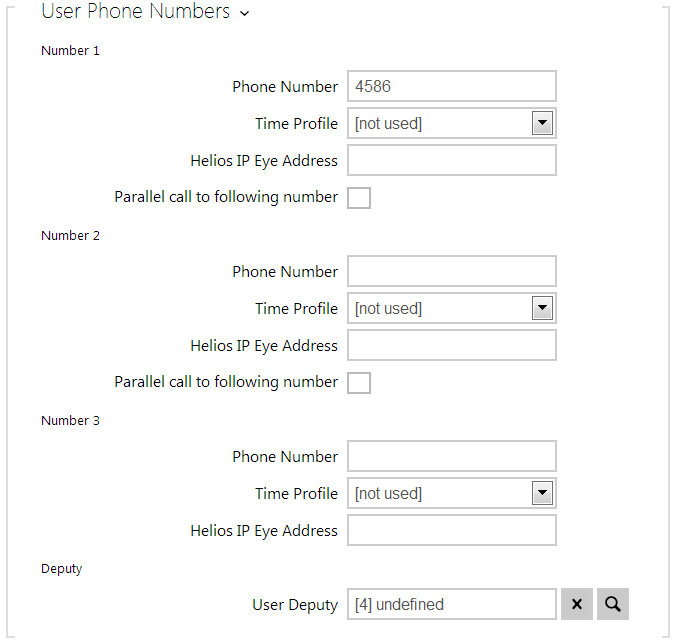
Task: Click the 'Number 3' section label
Action: [x=70, y=421]
